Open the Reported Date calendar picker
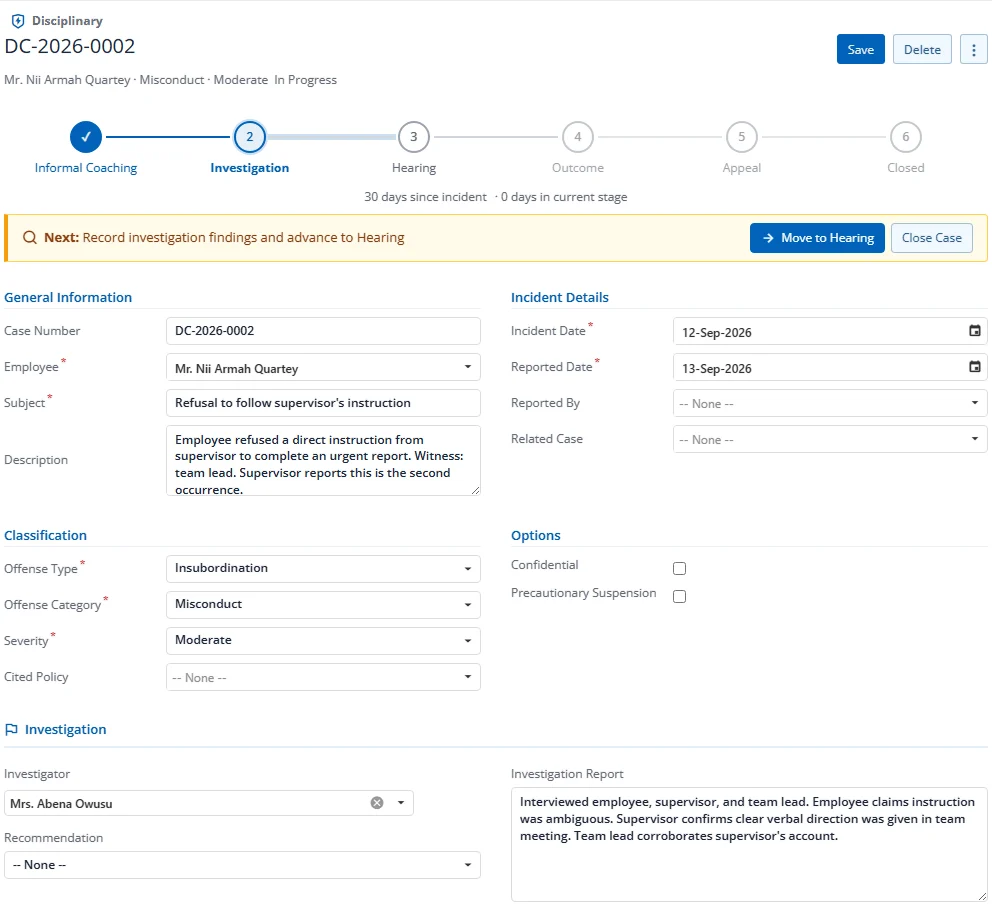This screenshot has width=992, height=914. 975,367
